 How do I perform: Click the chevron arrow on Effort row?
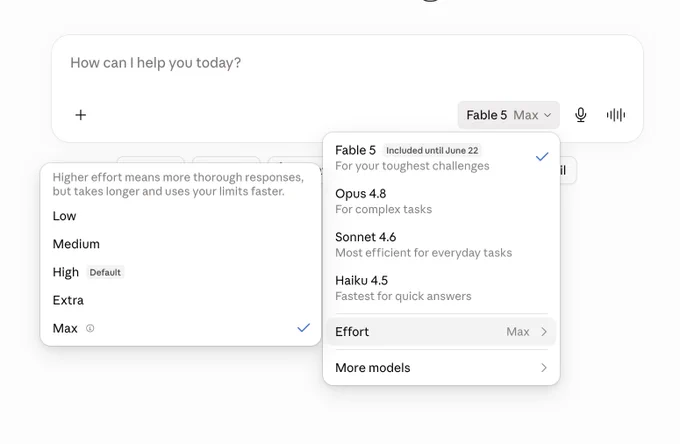544,332
